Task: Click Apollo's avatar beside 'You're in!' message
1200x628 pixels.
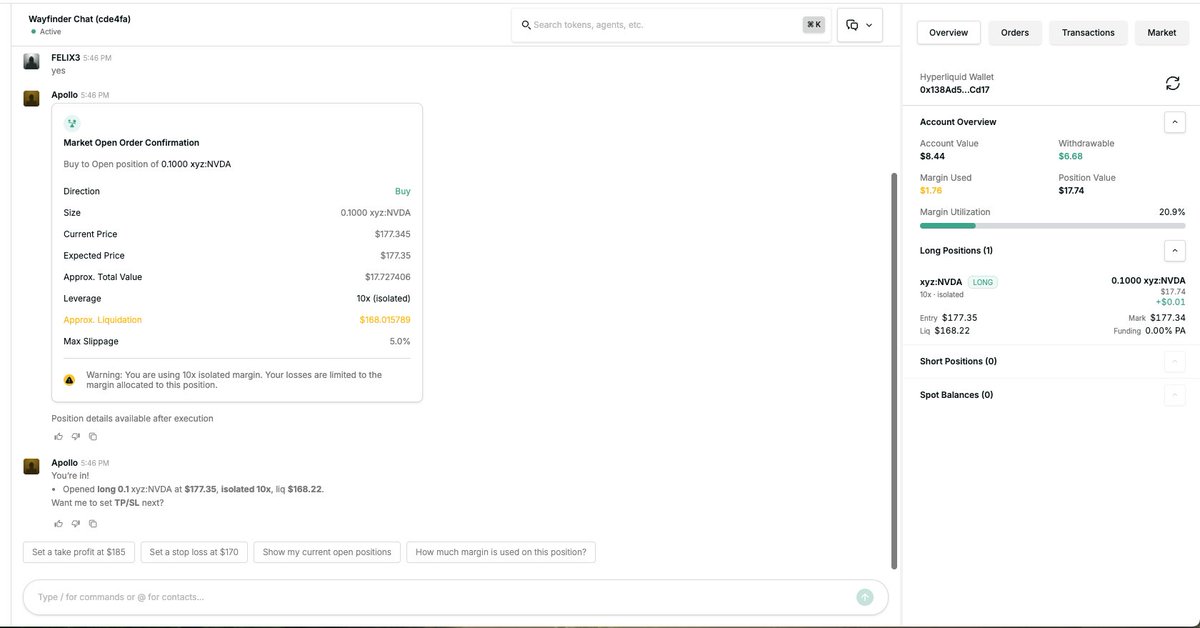Action: [32, 466]
